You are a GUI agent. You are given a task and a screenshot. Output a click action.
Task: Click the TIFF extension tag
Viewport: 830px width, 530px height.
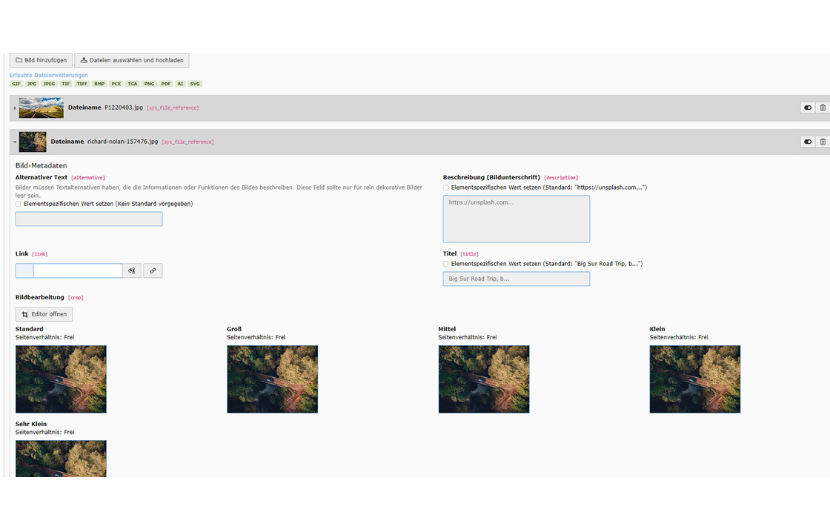(82, 84)
